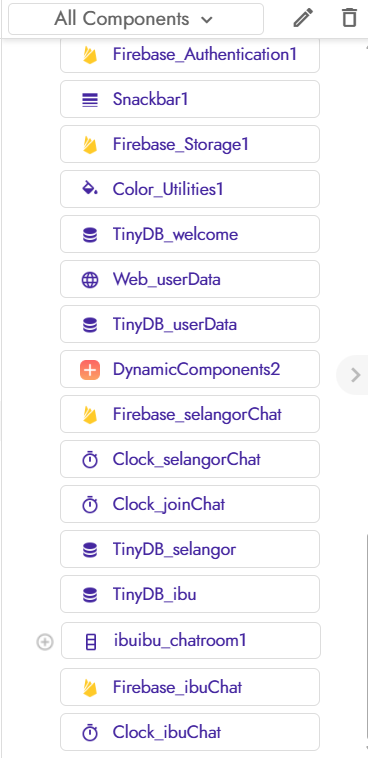This screenshot has width=368, height=758.
Task: Click the DynamicComponents2 orange plus icon
Action: [x=90, y=370]
